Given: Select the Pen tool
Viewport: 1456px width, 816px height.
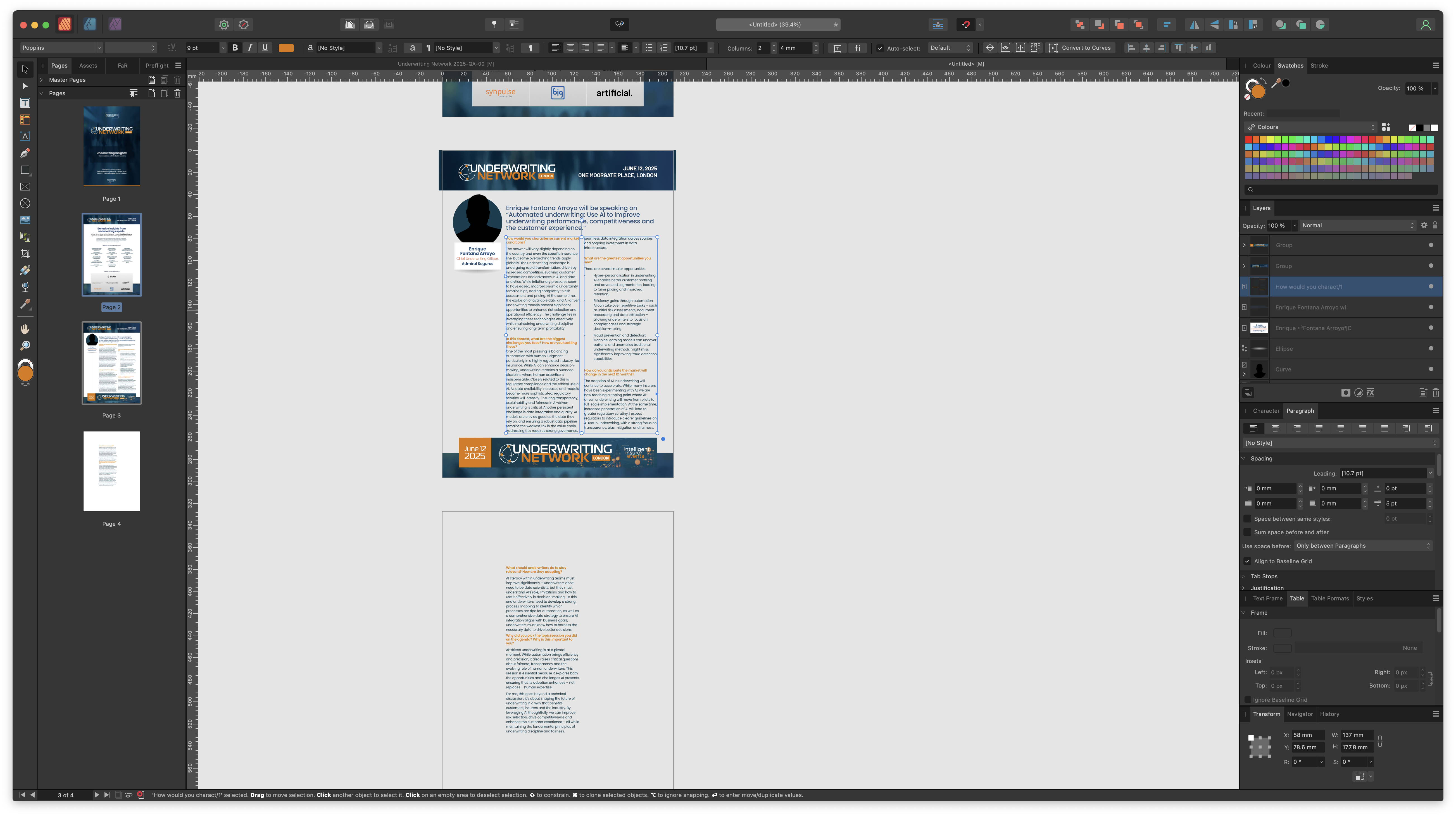Looking at the screenshot, I should 25,153.
